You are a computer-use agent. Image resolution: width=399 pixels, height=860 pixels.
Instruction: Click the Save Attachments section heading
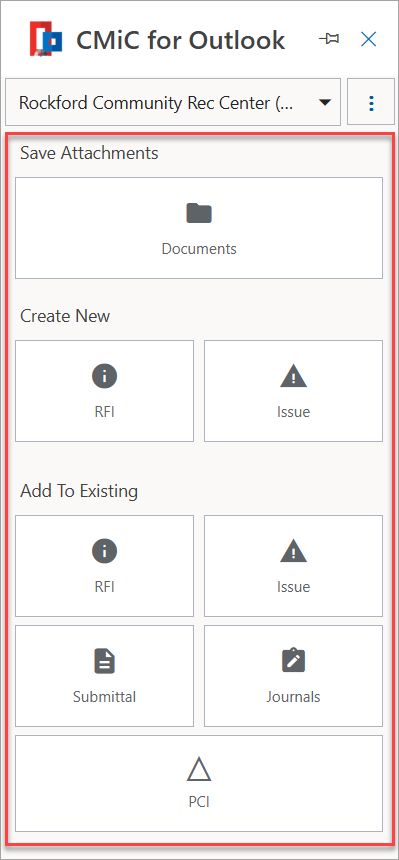[89, 152]
